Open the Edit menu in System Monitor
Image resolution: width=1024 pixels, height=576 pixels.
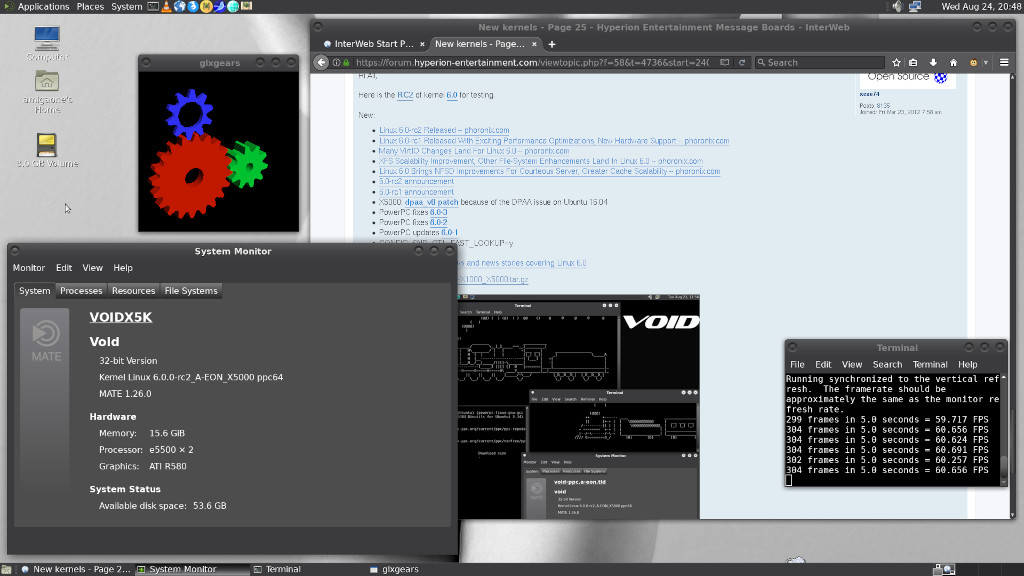point(64,268)
